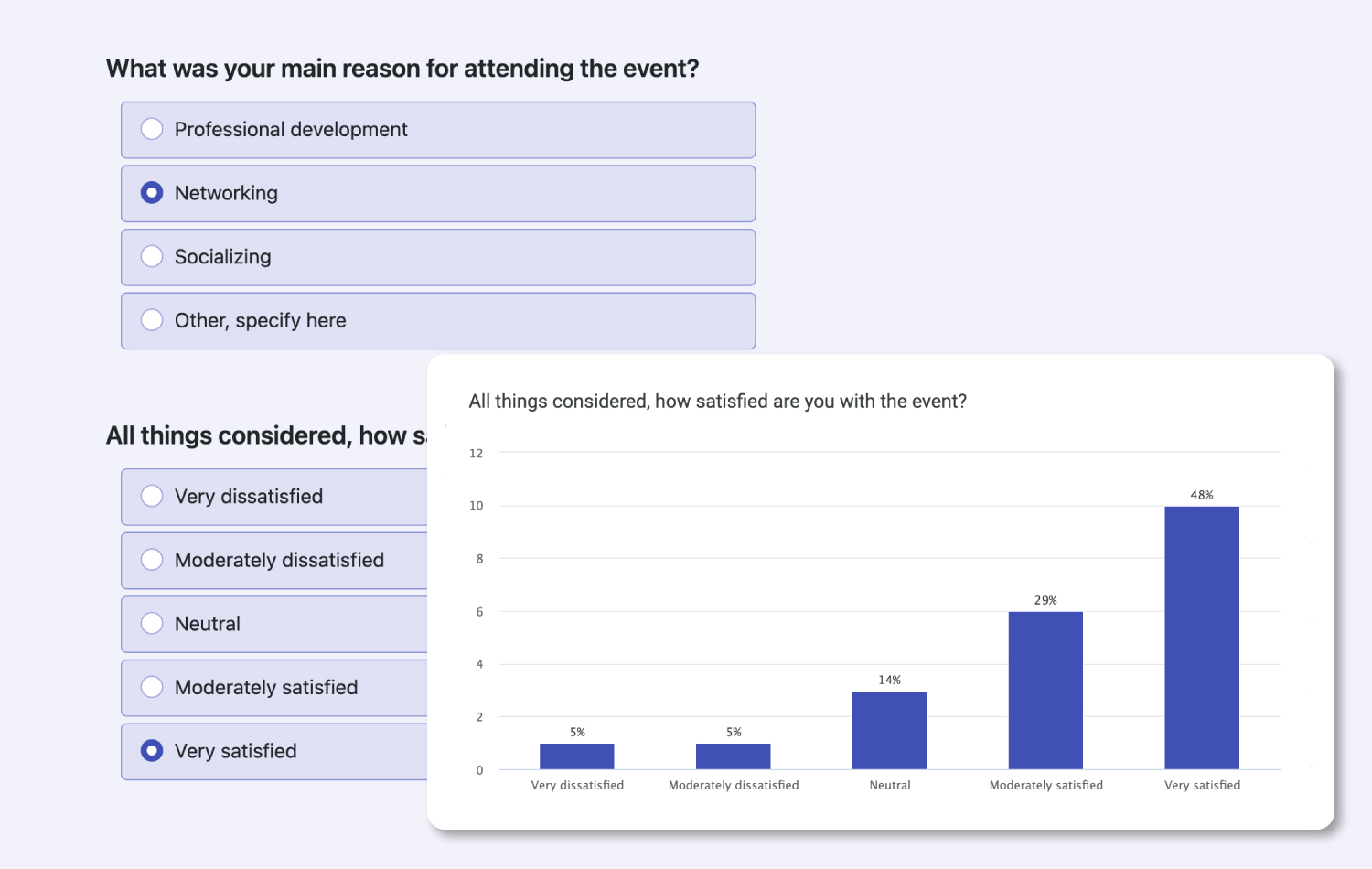Click the 48% percentage label above tallest bar
Viewport: 1372px width, 869px height.
(x=1201, y=495)
